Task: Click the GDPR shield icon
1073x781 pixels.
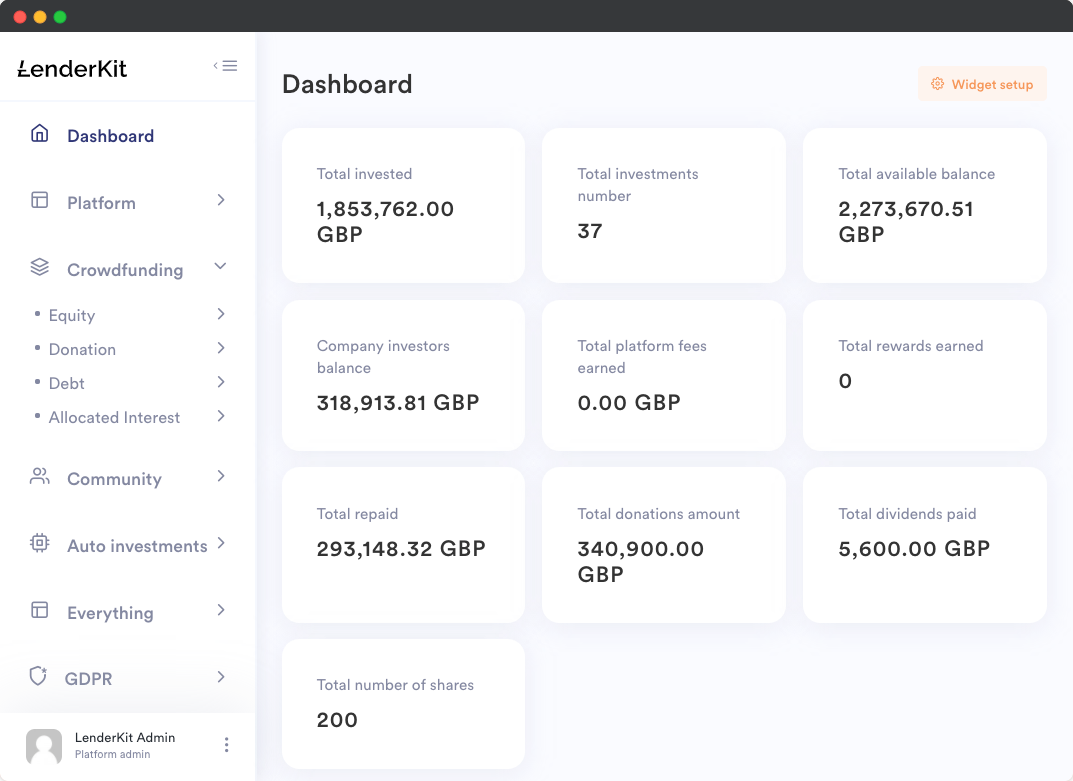Action: tap(38, 675)
